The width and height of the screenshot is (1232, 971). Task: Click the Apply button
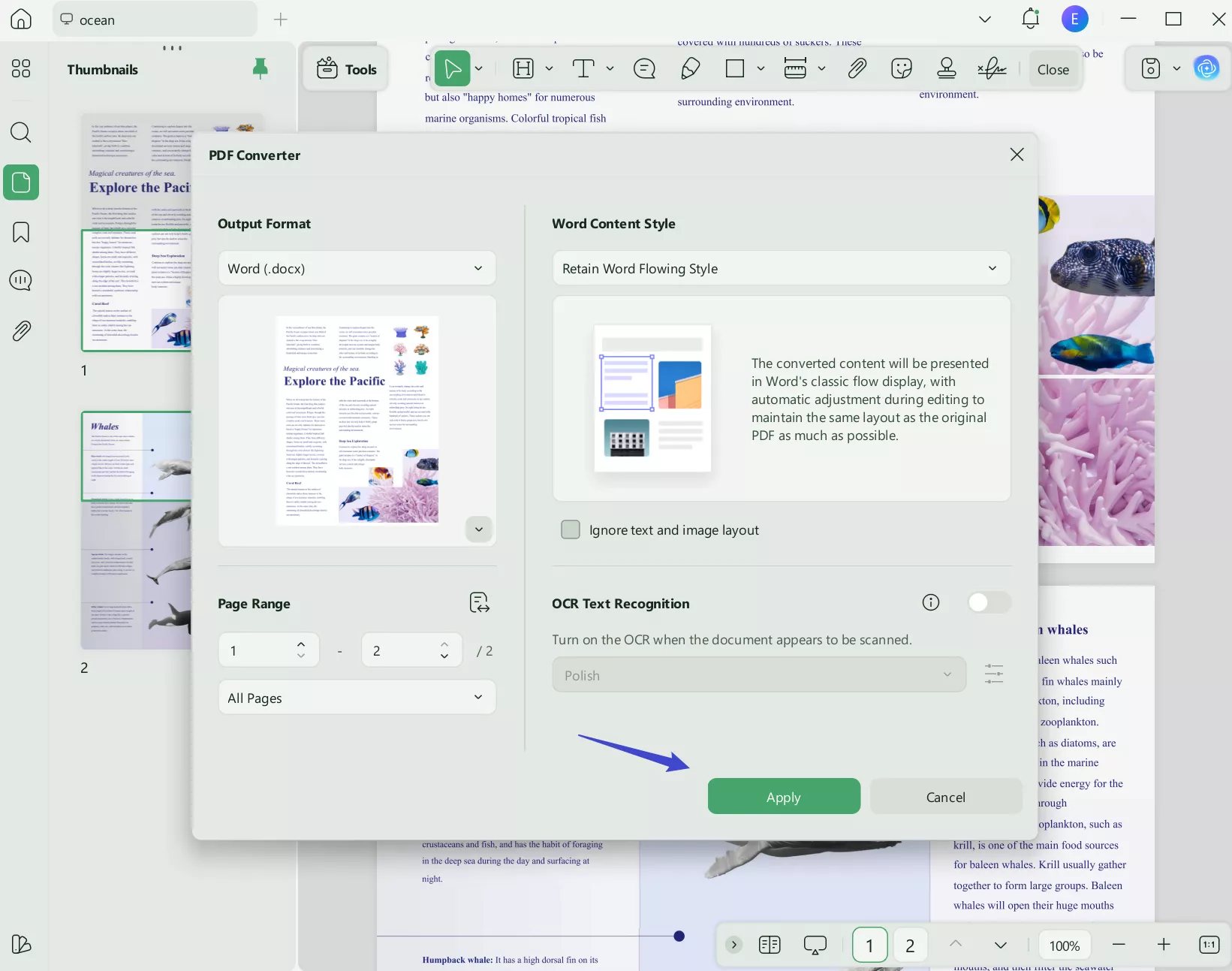pyautogui.click(x=783, y=797)
